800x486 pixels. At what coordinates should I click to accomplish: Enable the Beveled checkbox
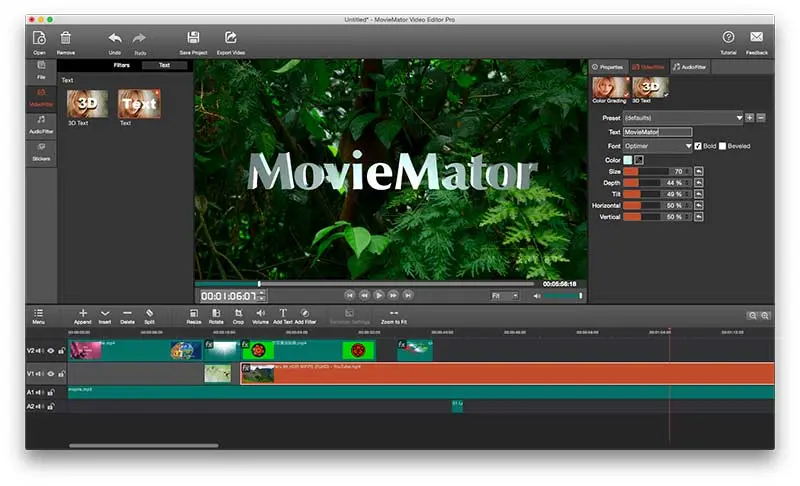click(722, 146)
